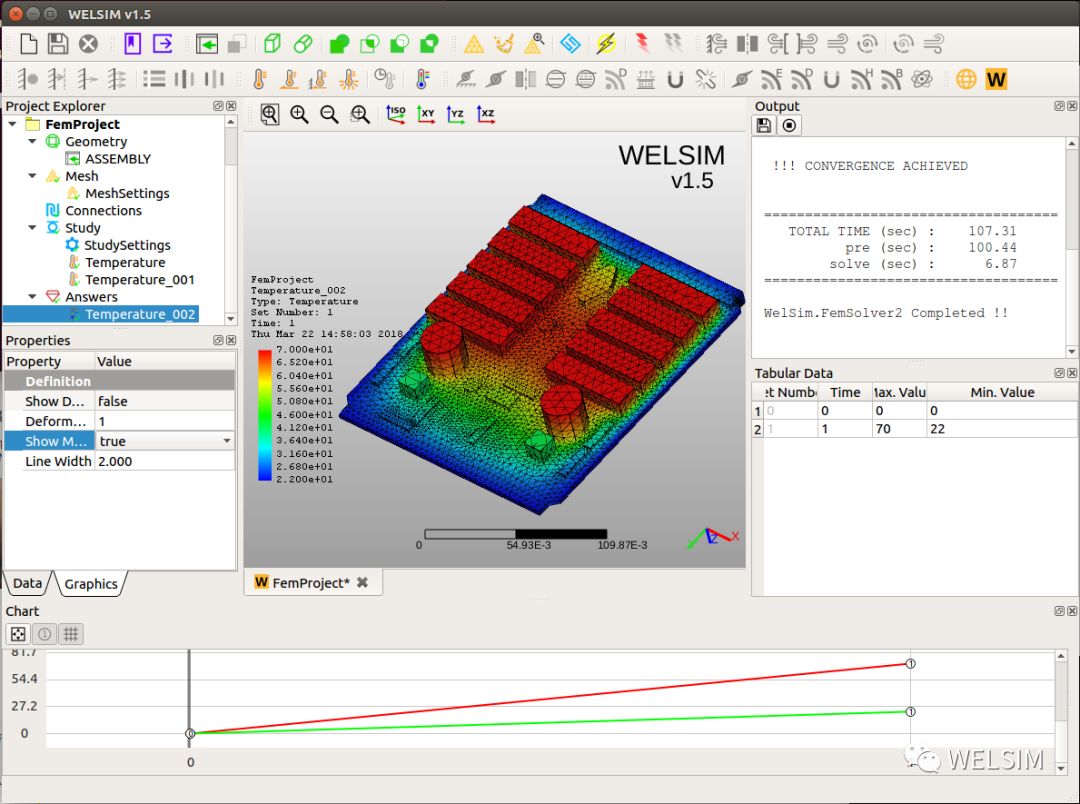Select Connections in the project tree
This screenshot has height=804, width=1080.
(103, 210)
